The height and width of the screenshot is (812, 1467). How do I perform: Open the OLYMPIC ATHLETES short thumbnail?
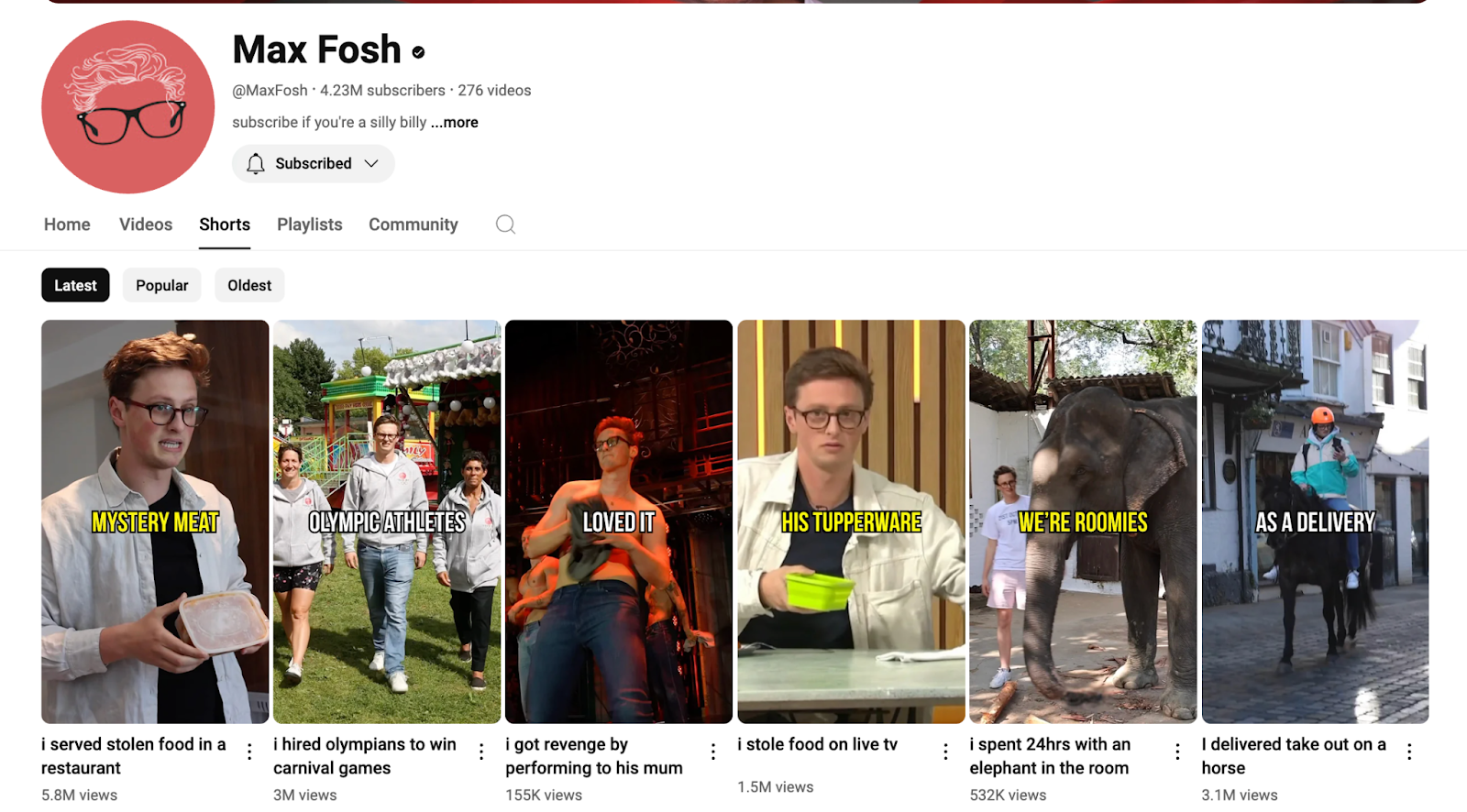point(387,521)
